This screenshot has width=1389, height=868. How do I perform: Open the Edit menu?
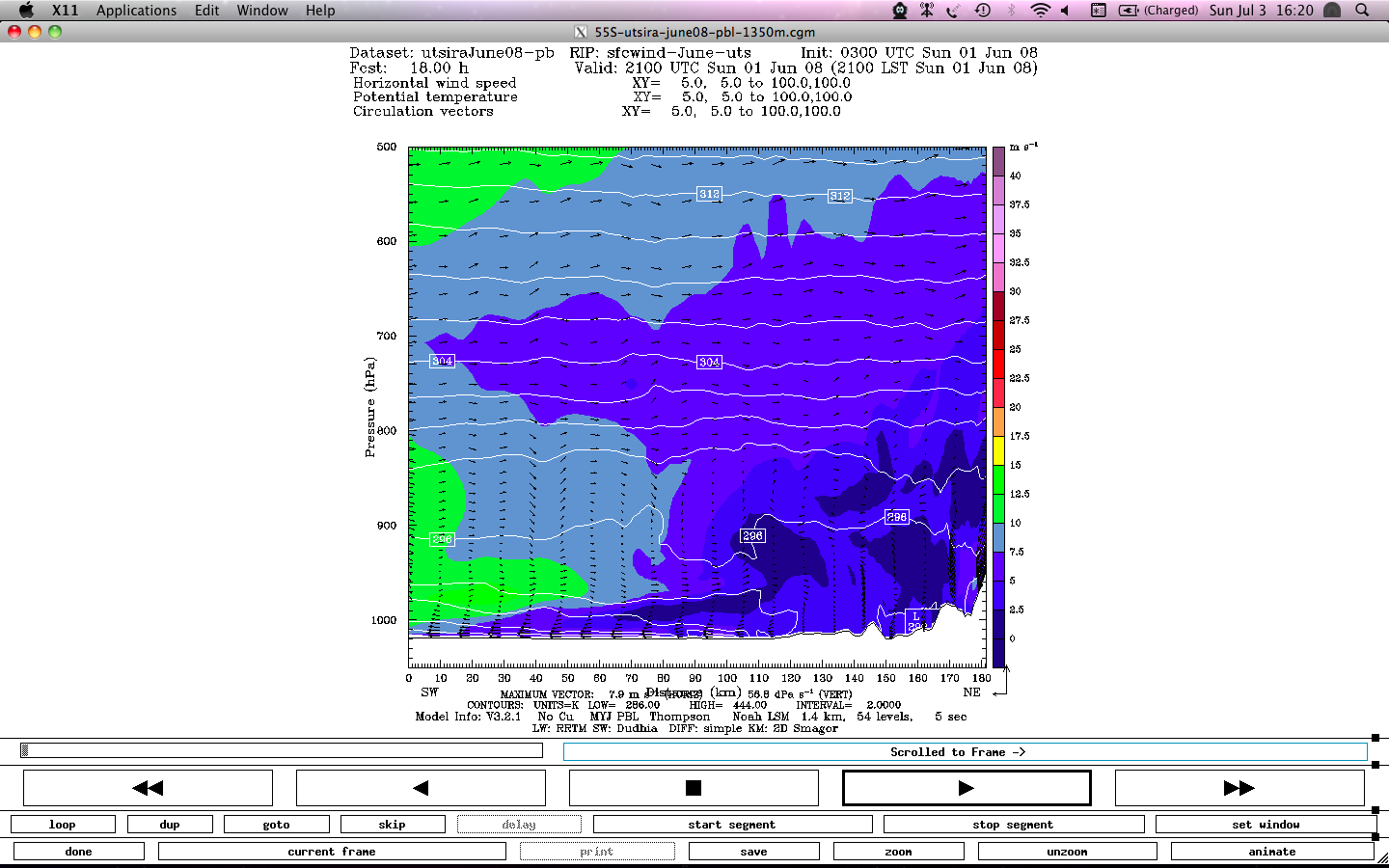click(x=206, y=11)
